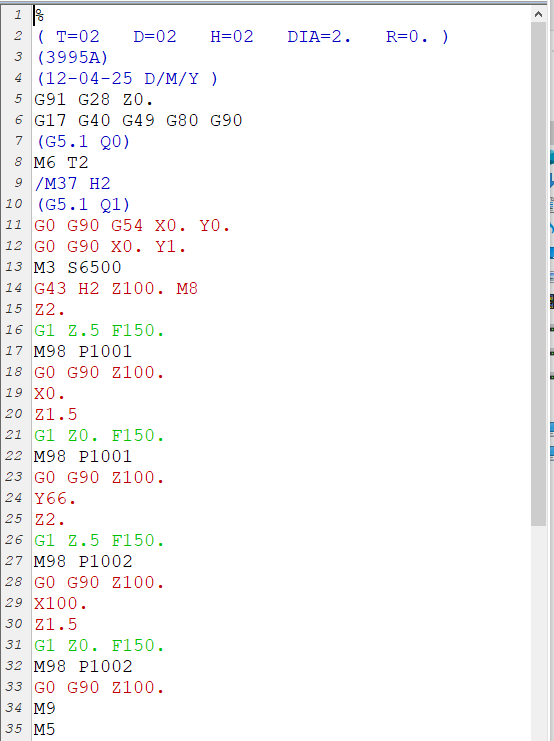Click the 'Z2.' on line 25
554x741 pixels.
click(x=50, y=519)
